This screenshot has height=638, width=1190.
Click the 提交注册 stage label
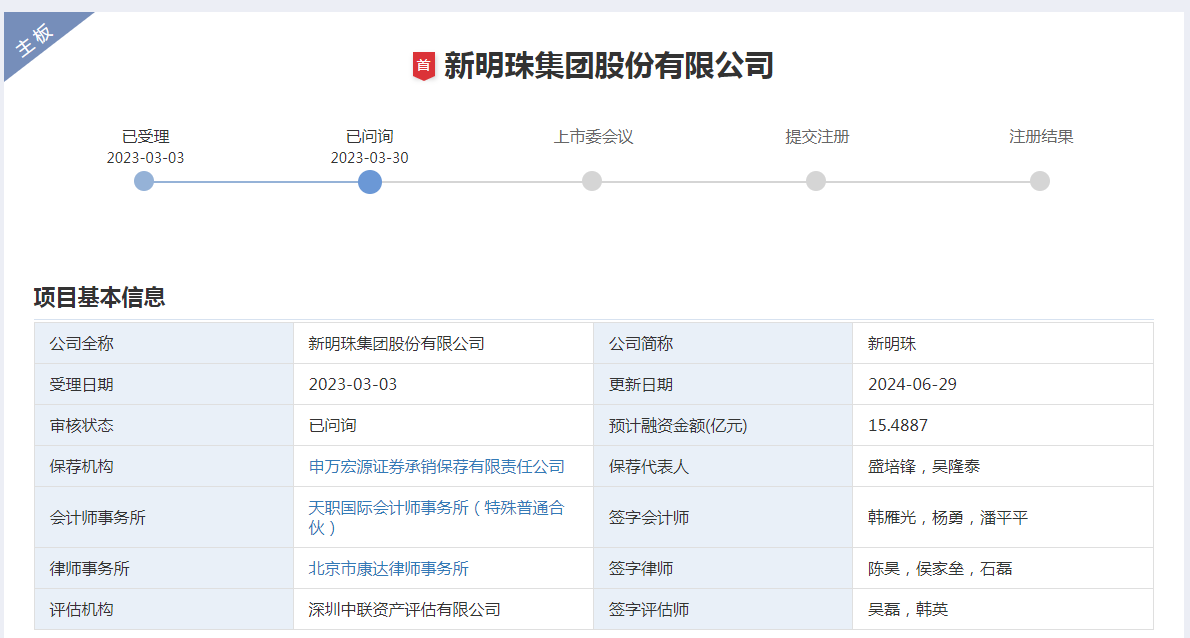pos(817,137)
